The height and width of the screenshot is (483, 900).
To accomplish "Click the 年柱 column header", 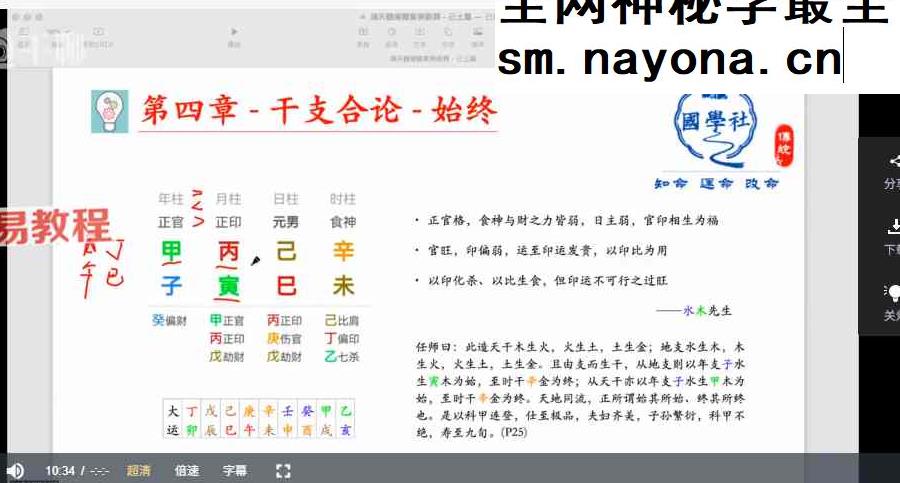I will click(170, 199).
